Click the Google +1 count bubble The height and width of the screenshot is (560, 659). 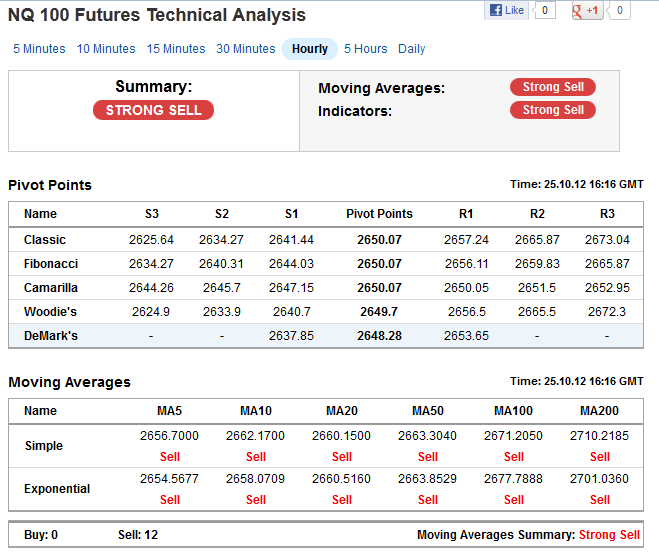click(619, 11)
